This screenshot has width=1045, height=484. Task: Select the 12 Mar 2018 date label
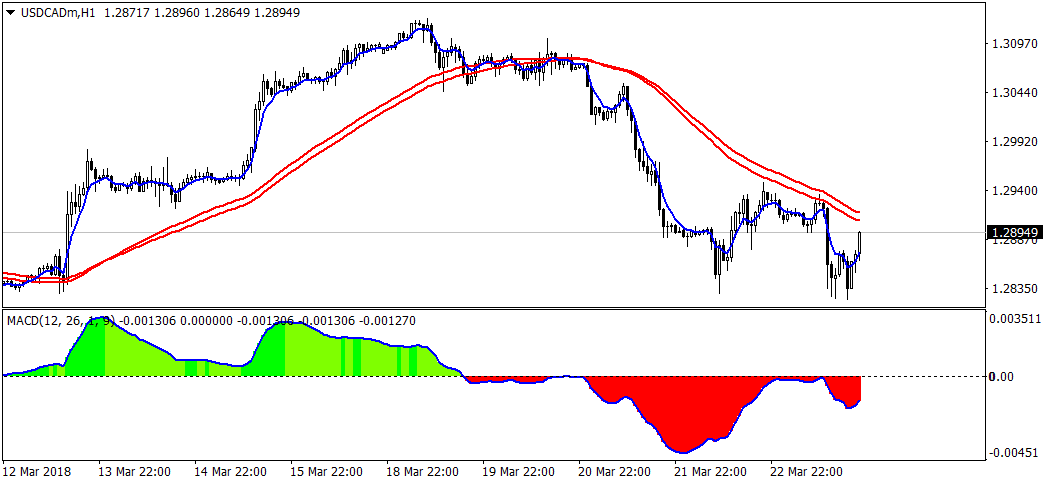[x=38, y=471]
